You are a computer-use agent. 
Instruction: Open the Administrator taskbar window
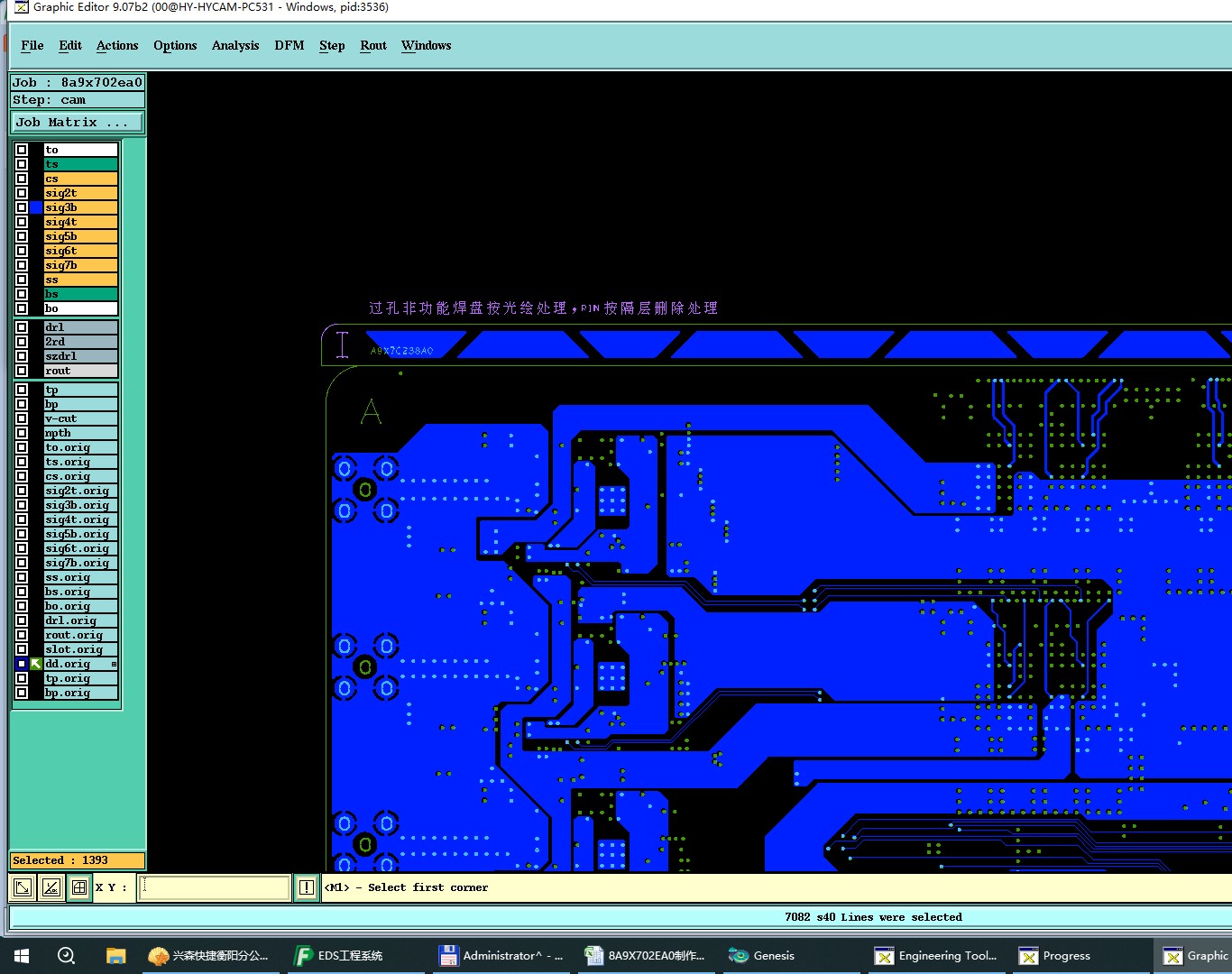pyautogui.click(x=501, y=956)
